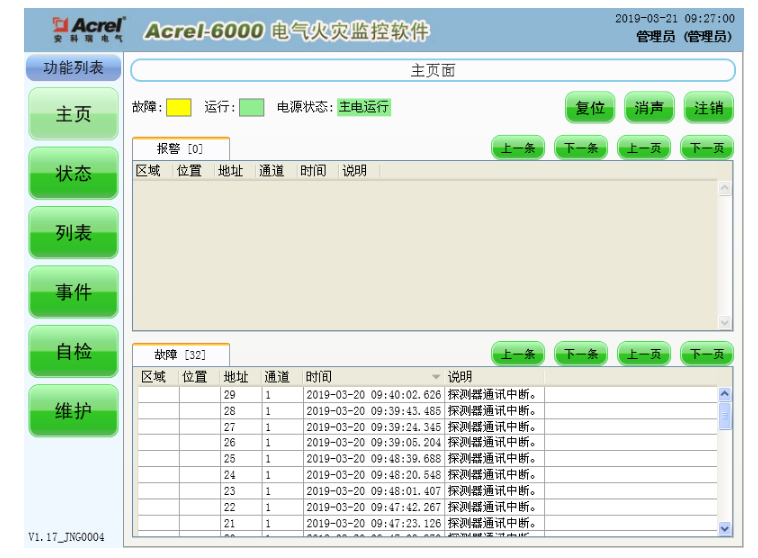This screenshot has width=758, height=558.
Task: Click fault table 地址 column header
Action: 241,377
